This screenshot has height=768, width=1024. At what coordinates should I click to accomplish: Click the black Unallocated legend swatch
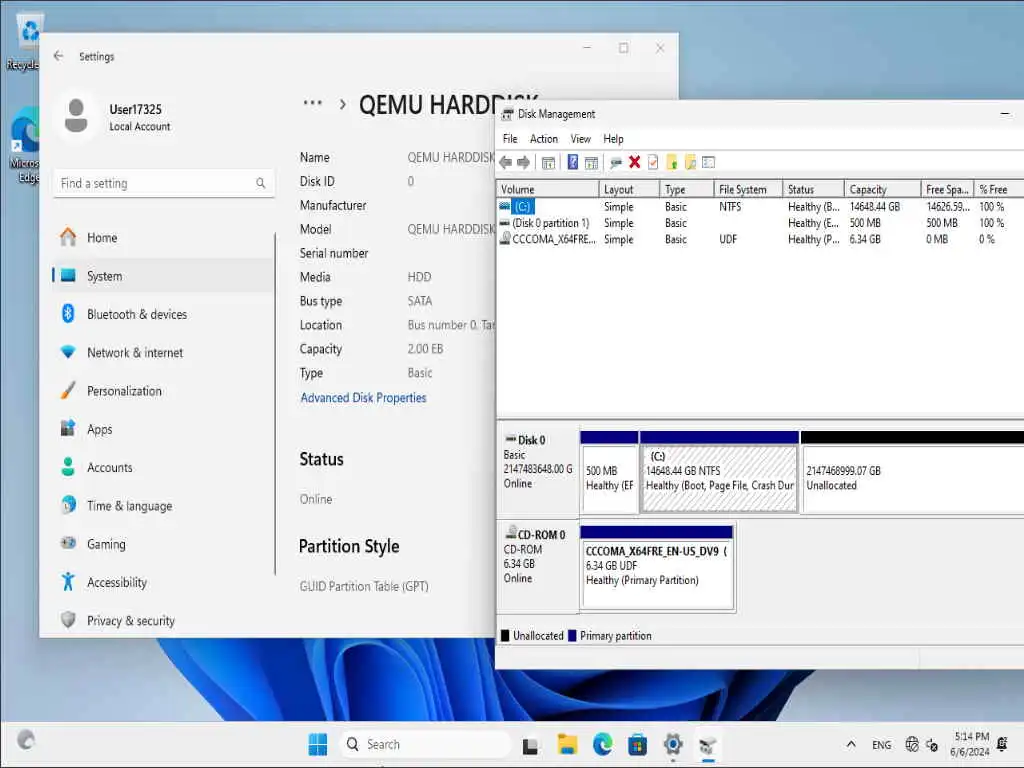point(505,635)
